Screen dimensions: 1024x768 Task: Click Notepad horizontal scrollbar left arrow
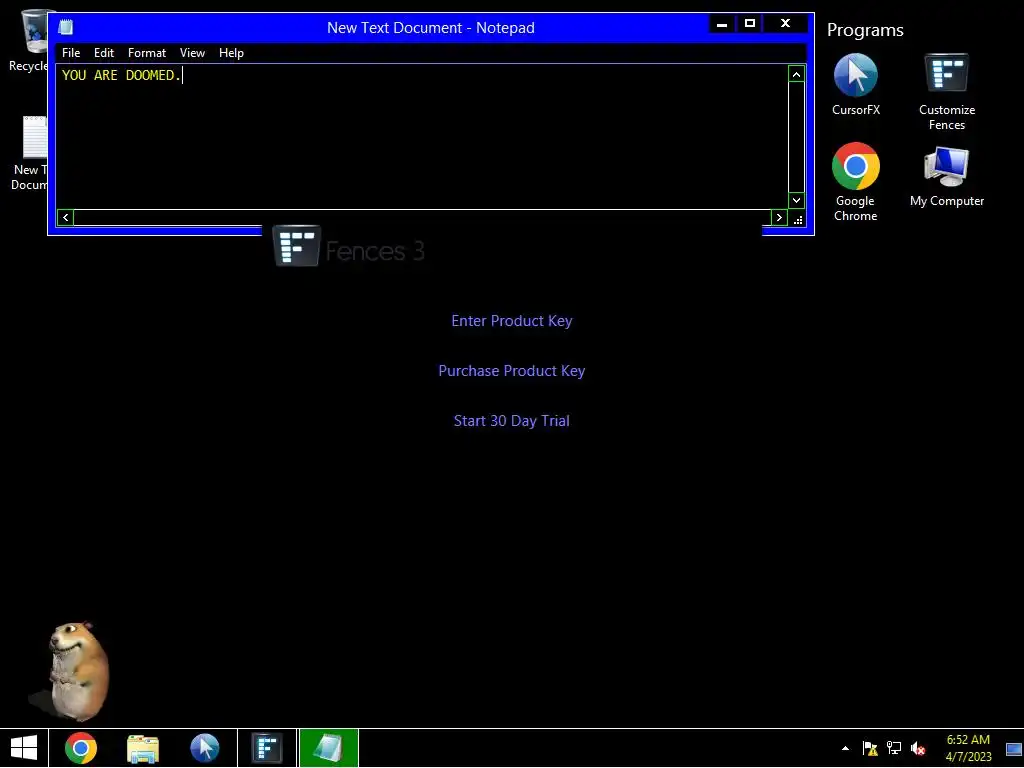click(65, 217)
